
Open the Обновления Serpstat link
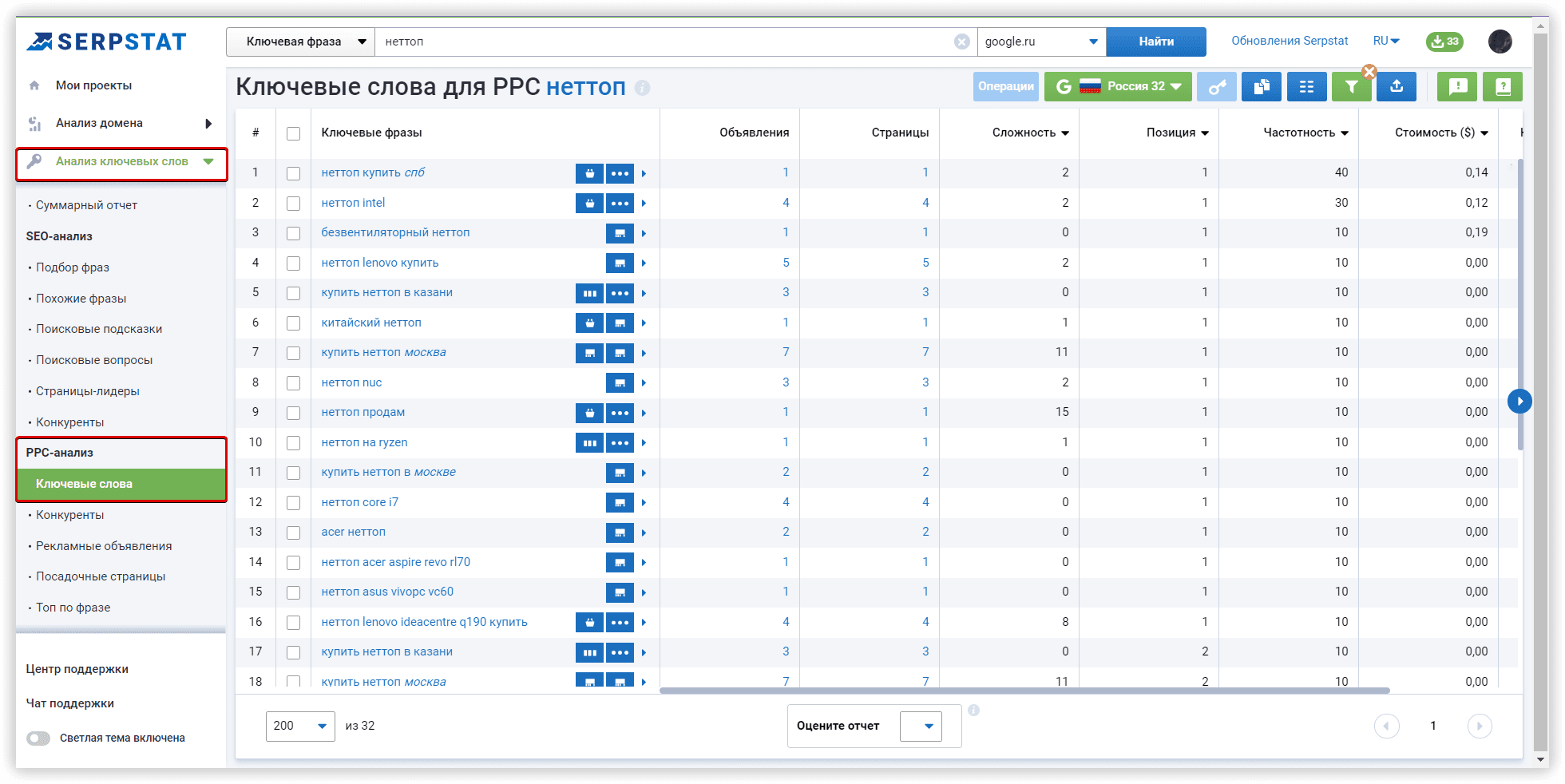(x=1290, y=41)
